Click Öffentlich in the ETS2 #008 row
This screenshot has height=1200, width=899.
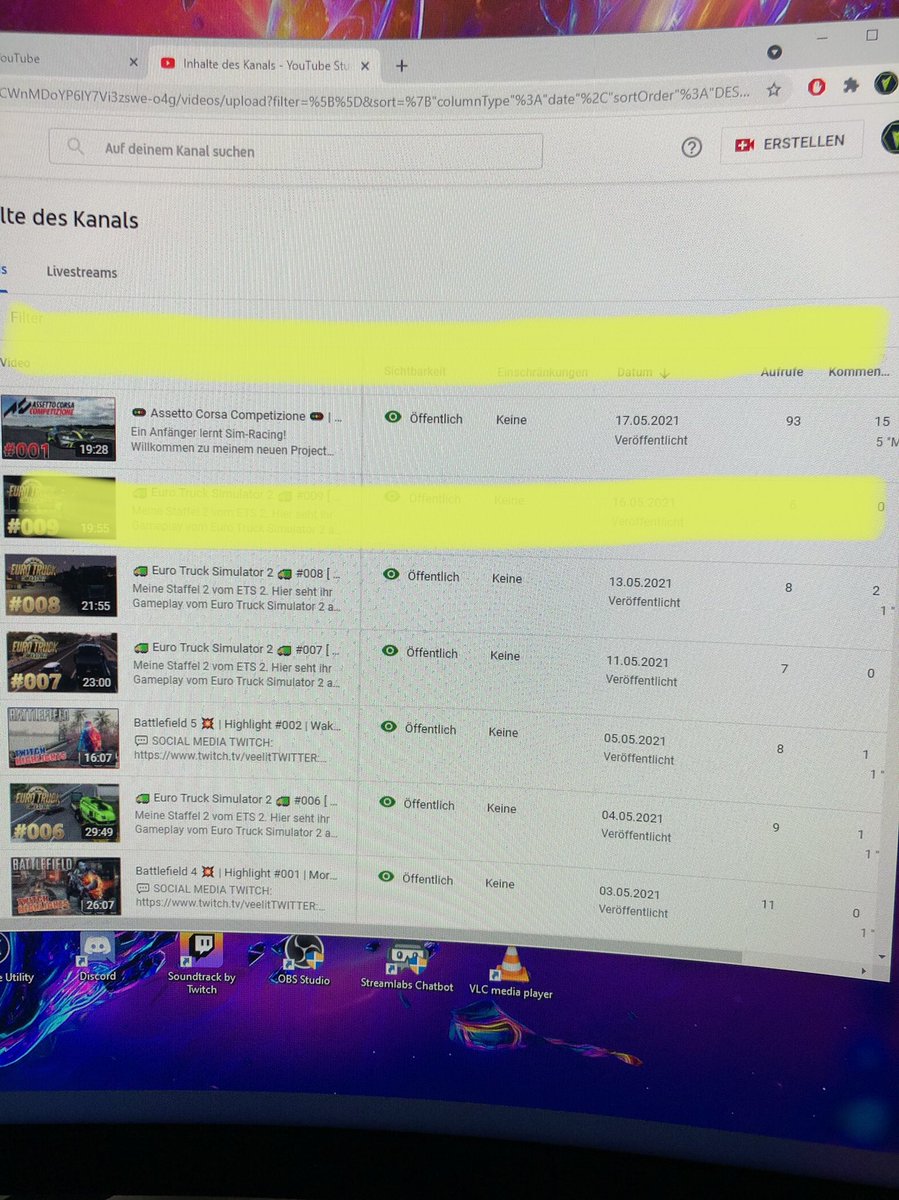(x=434, y=577)
